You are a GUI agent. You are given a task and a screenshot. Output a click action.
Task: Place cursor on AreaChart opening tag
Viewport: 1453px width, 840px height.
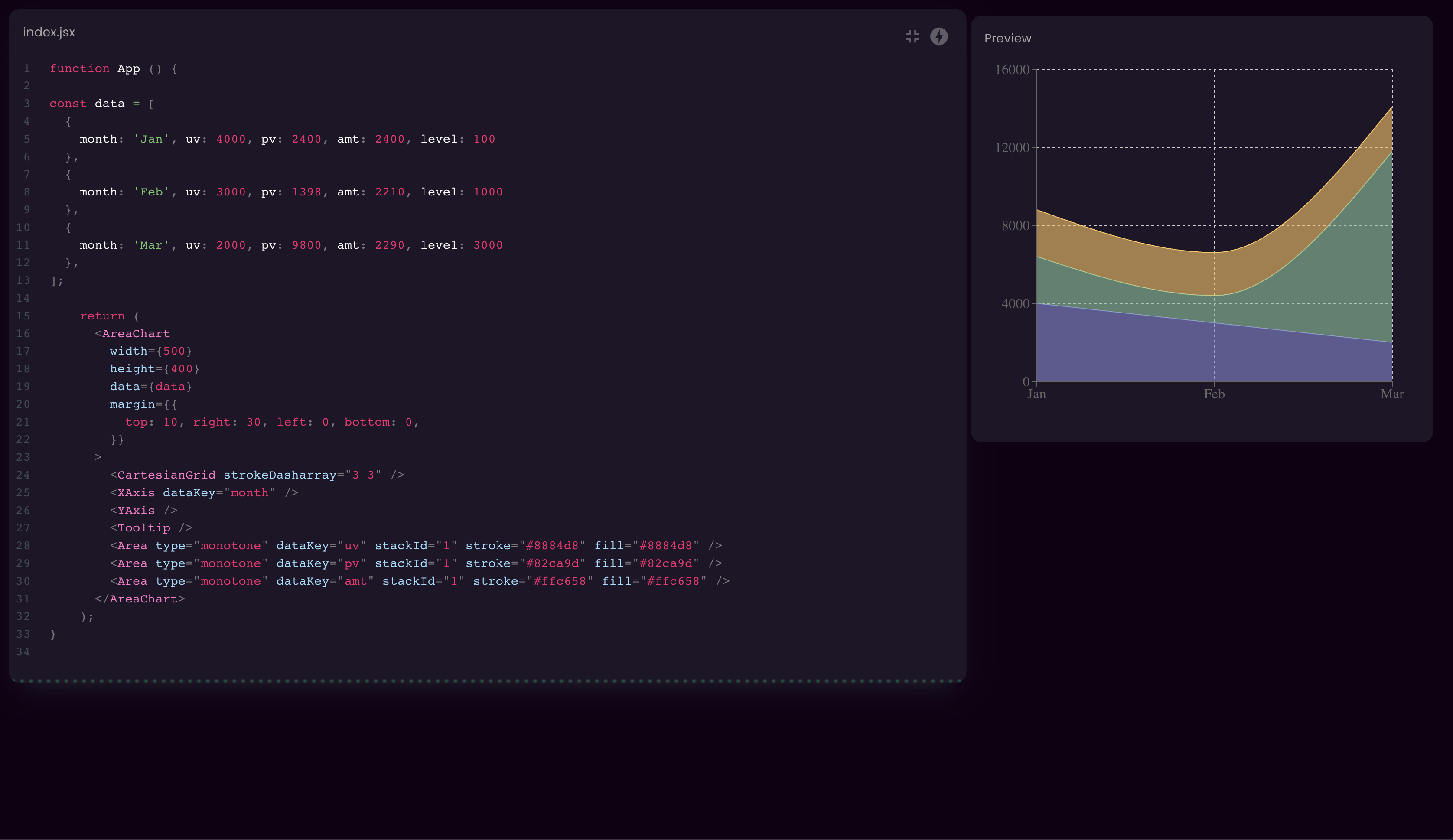pyautogui.click(x=136, y=334)
